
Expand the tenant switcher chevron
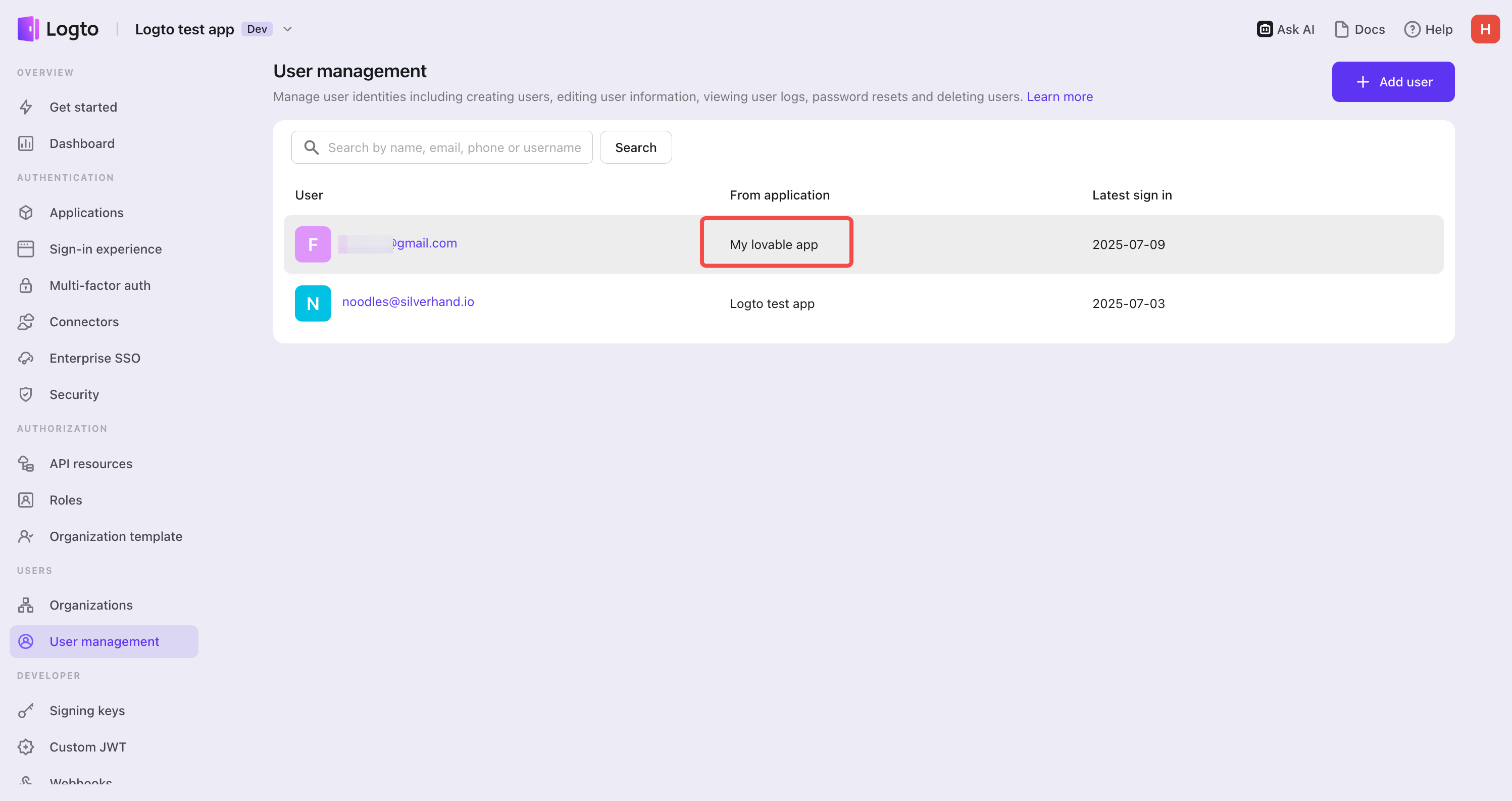288,29
